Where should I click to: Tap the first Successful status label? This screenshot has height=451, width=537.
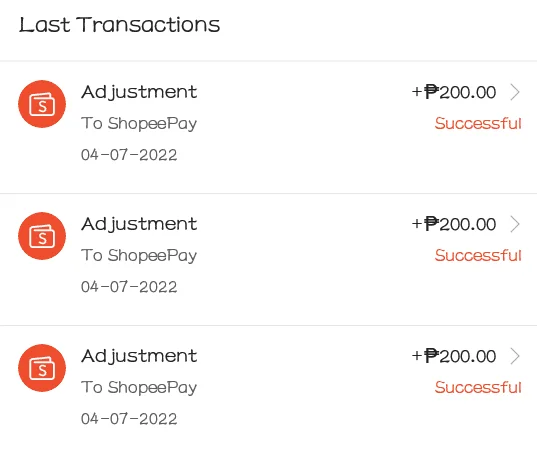pos(478,123)
